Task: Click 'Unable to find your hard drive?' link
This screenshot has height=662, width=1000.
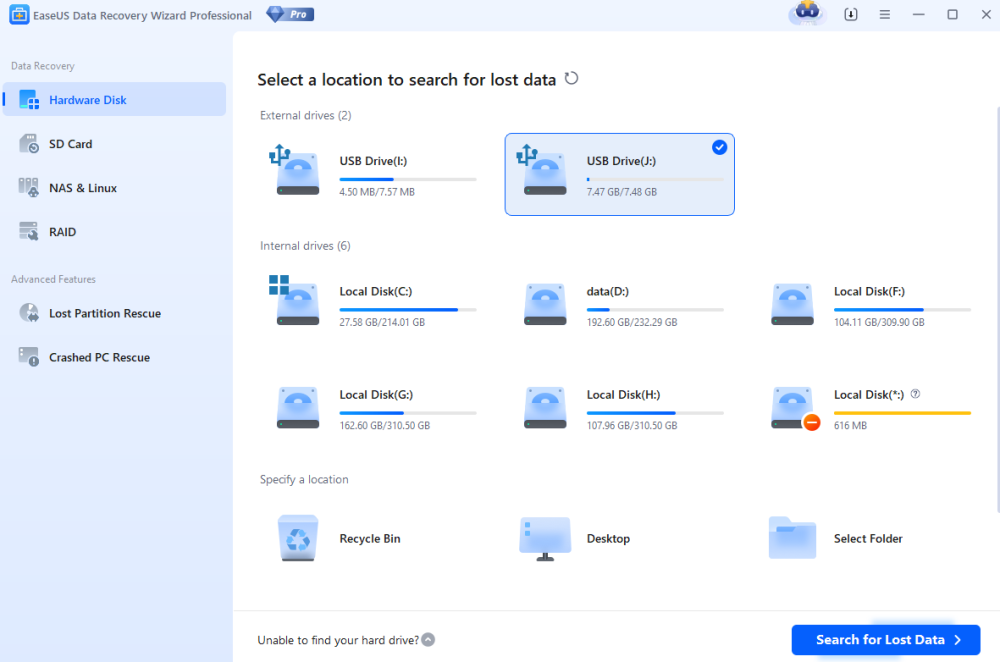Action: tap(338, 640)
